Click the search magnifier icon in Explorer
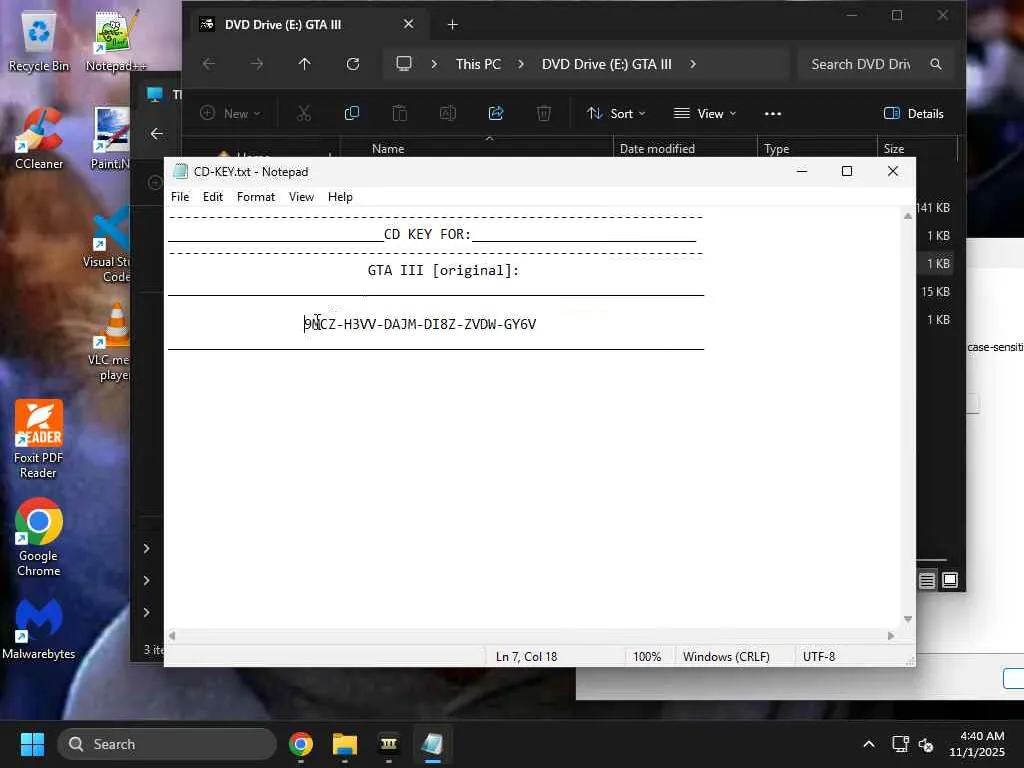The height and width of the screenshot is (768, 1024). click(x=936, y=64)
